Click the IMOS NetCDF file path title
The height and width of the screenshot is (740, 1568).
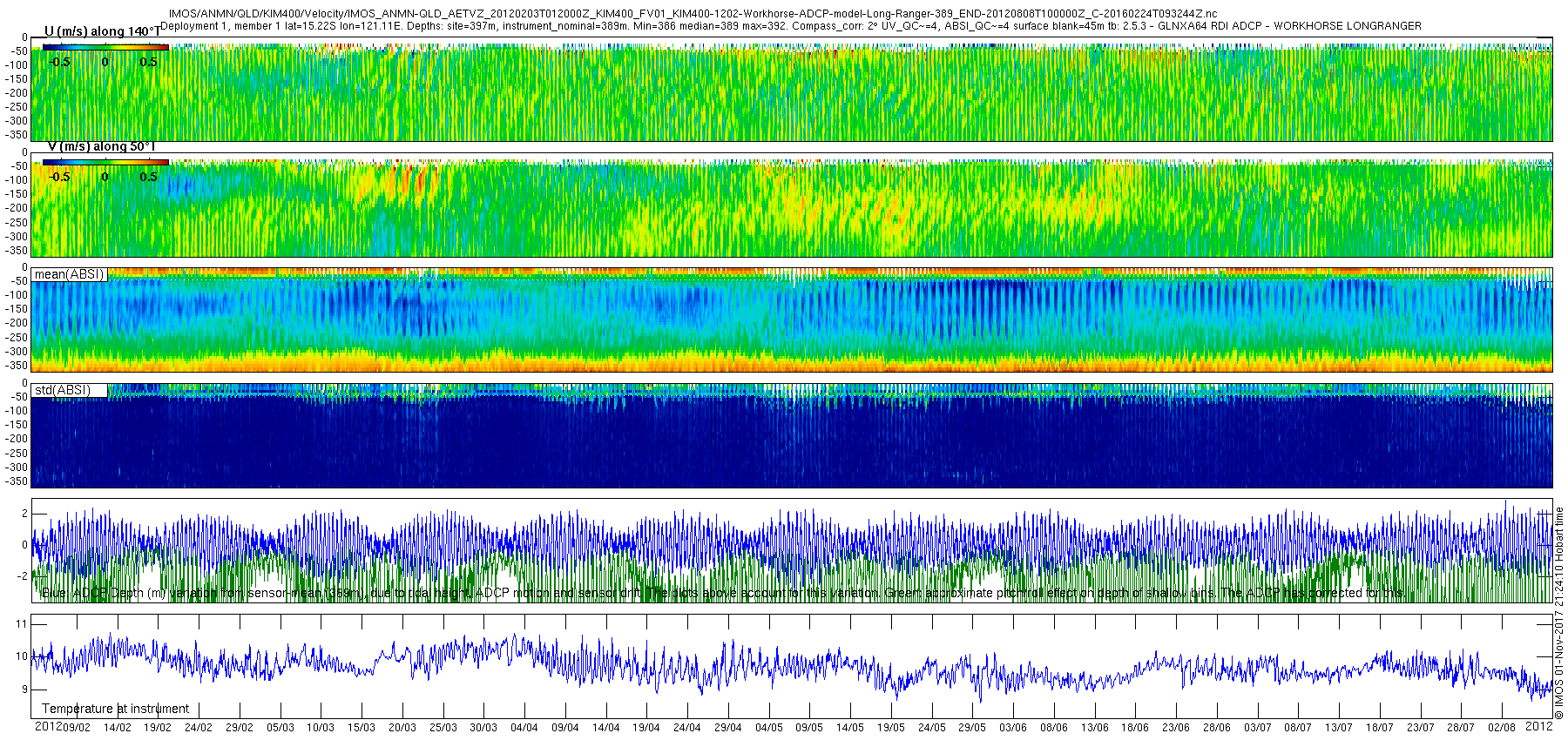point(693,15)
